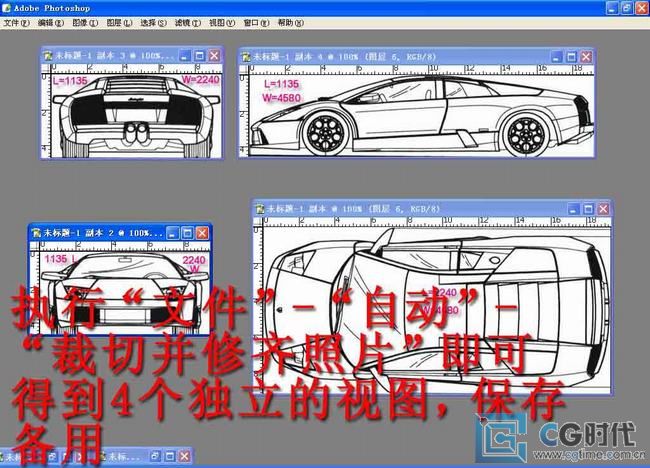Open the 图像(I) menu
Screen dimensions: 650x468
[85, 23]
